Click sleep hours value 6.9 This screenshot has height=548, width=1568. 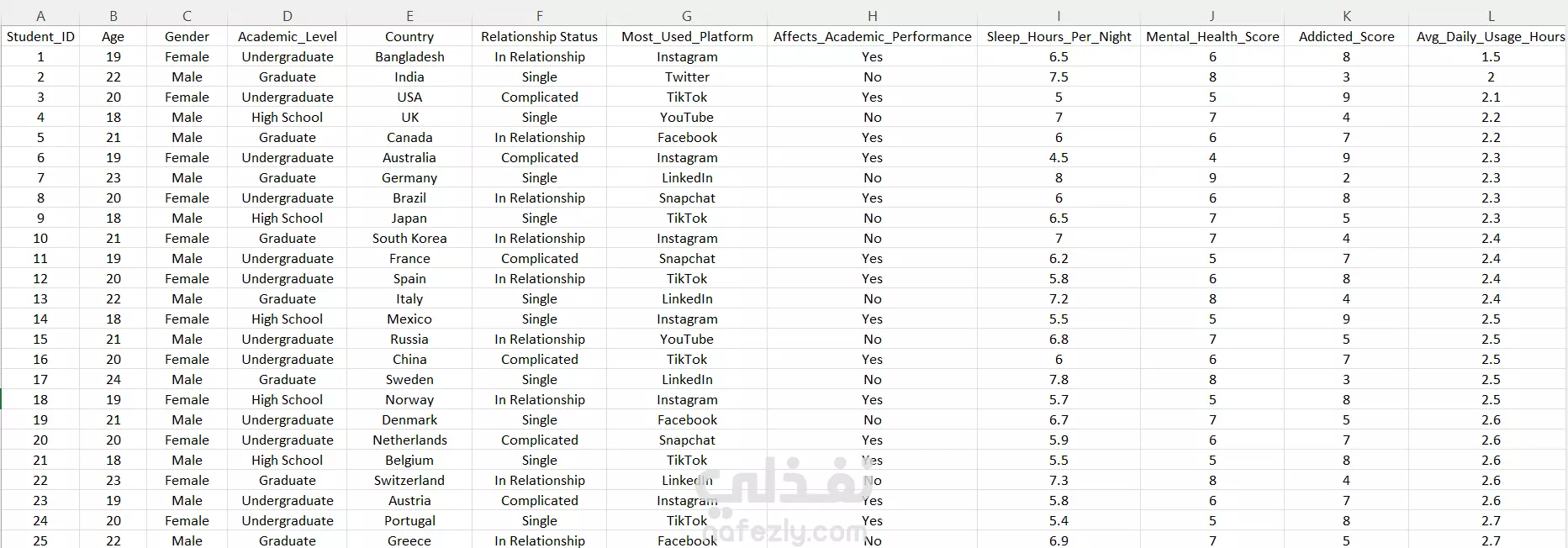tap(1059, 540)
